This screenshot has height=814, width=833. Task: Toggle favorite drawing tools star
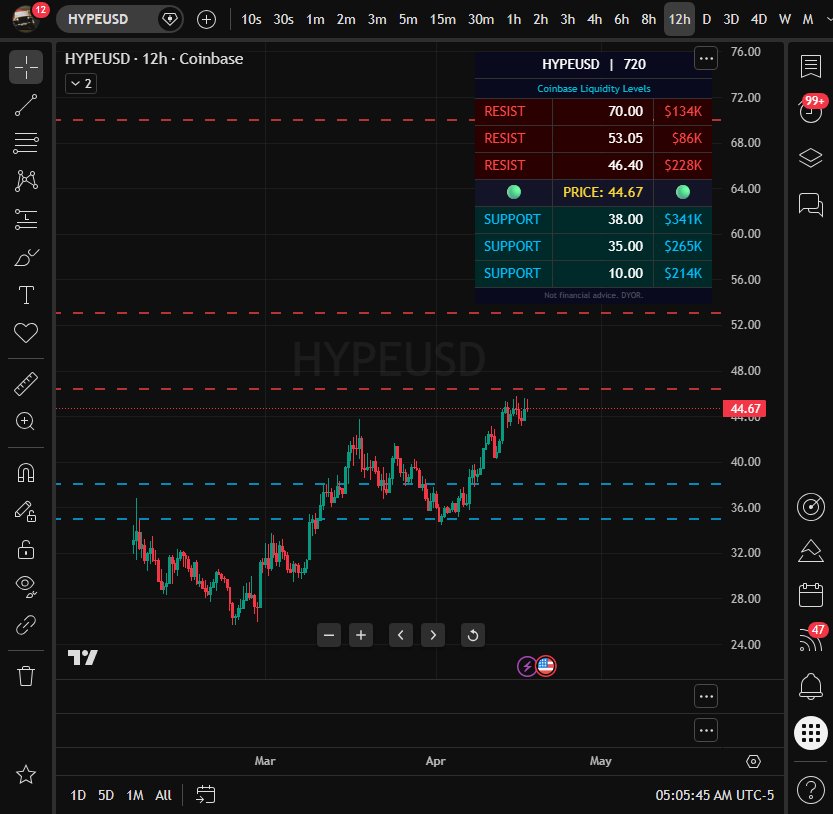click(25, 774)
